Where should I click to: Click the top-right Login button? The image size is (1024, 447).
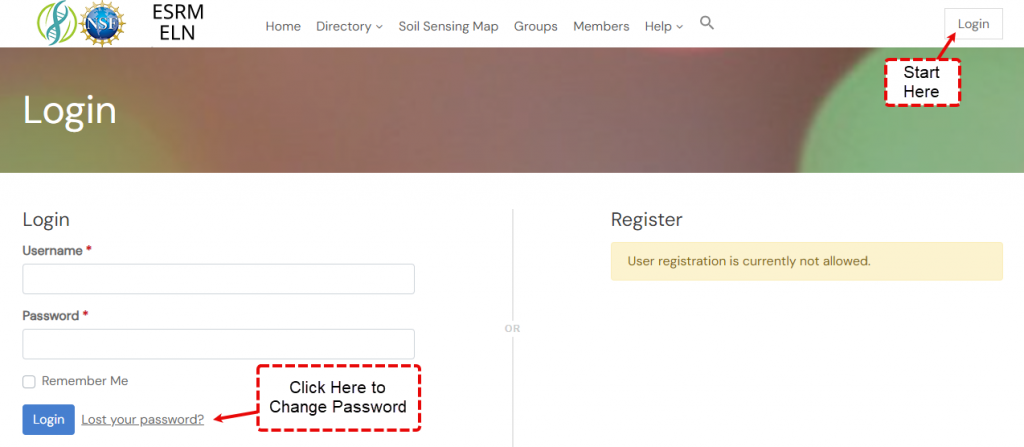coord(973,24)
